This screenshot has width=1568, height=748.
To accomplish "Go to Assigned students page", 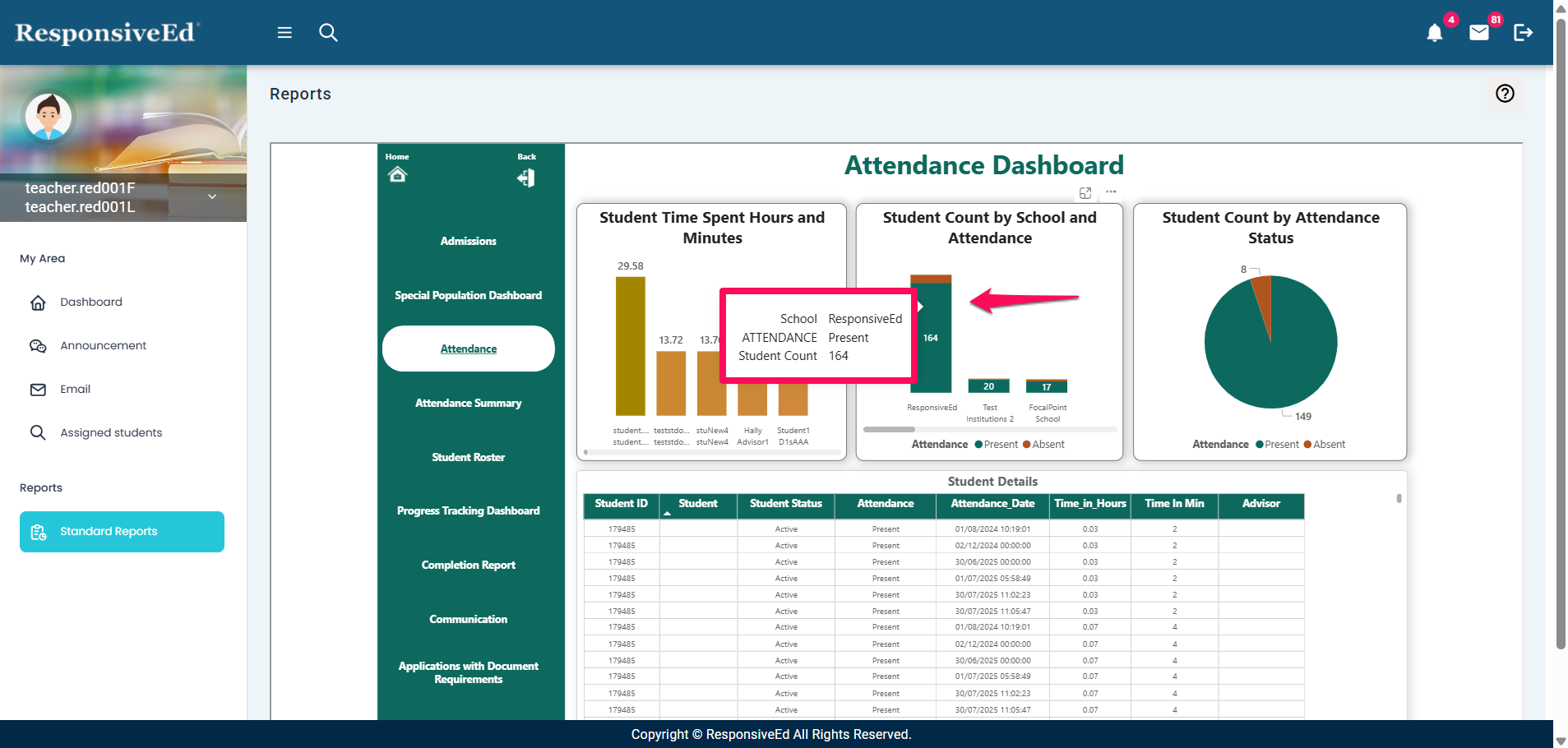I will 111,432.
